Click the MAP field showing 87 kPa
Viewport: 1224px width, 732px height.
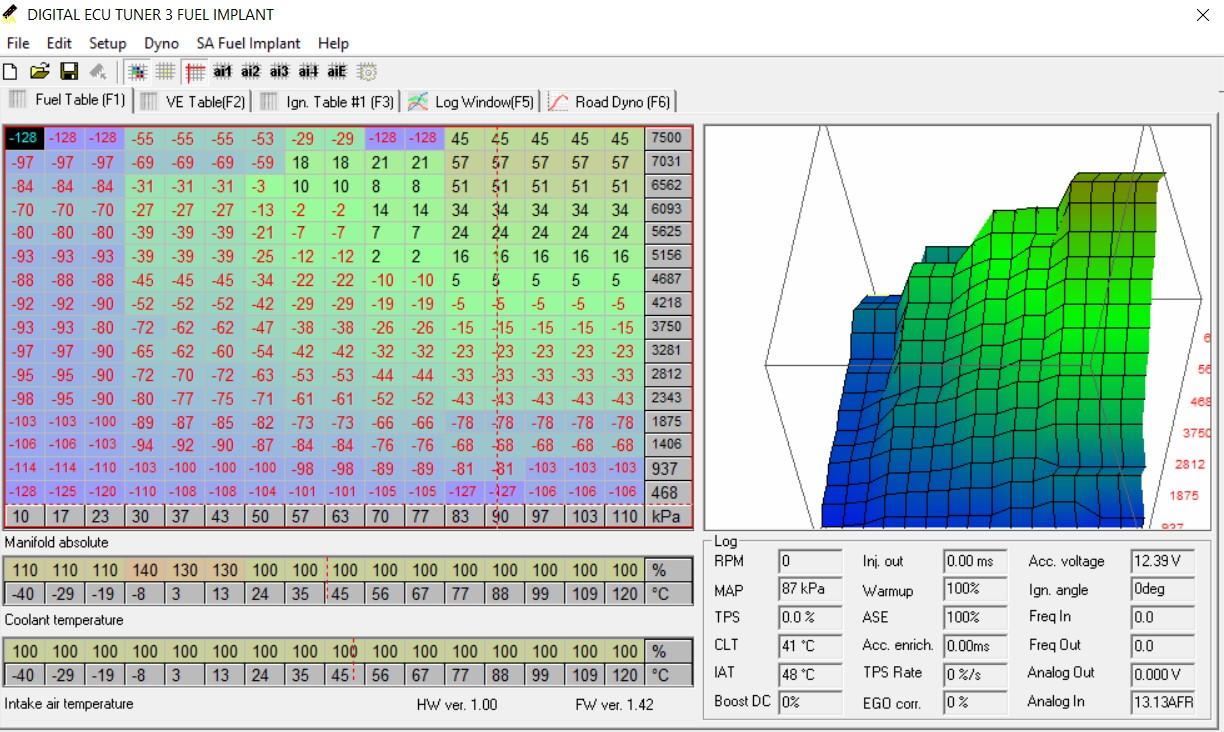(810, 589)
